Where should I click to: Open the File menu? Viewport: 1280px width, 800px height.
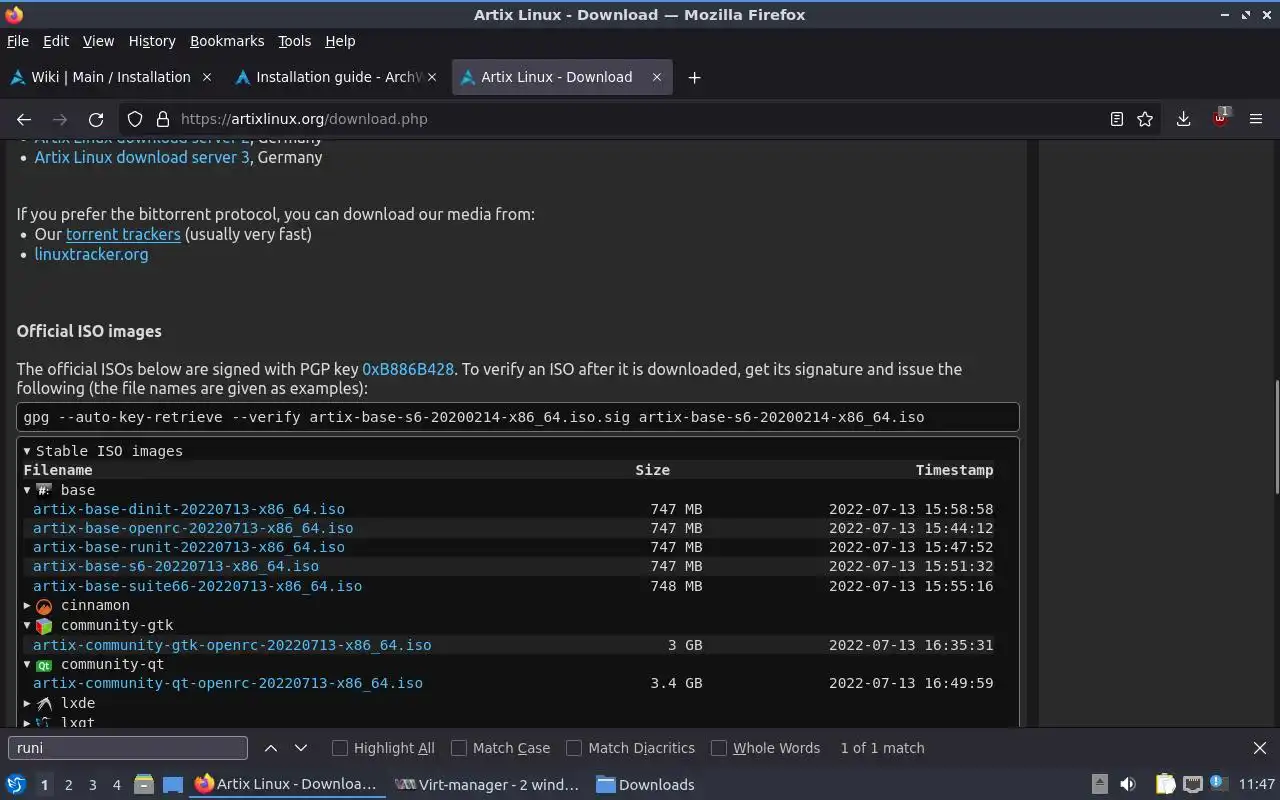(18, 41)
